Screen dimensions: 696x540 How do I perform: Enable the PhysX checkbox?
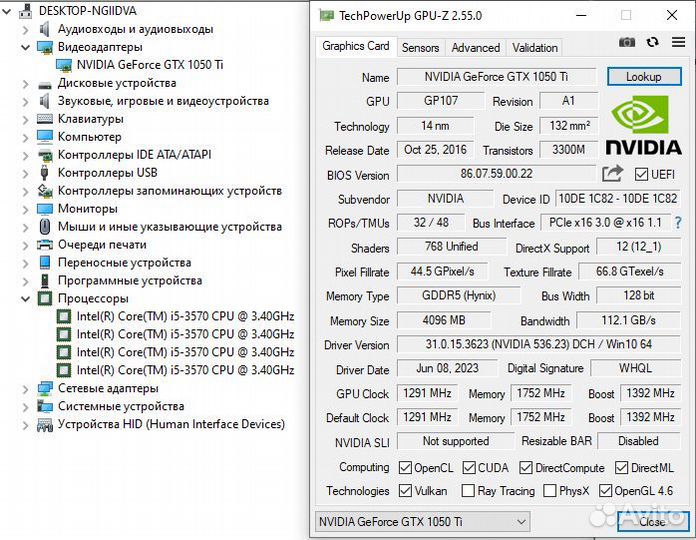(550, 490)
